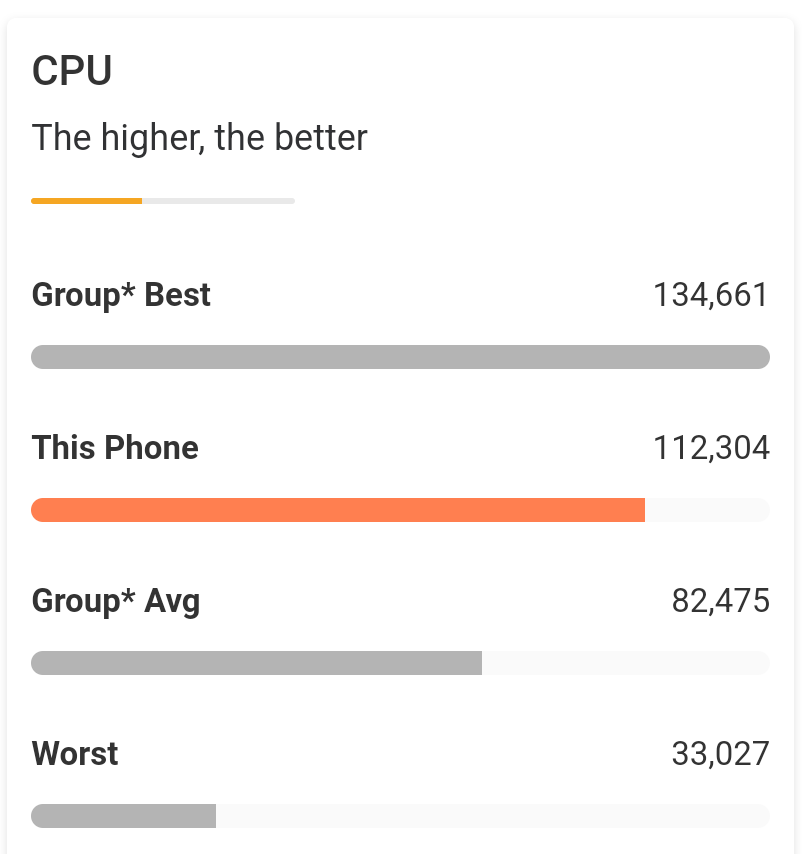Click the Group Avg score 82,475
This screenshot has height=854, width=802.
coord(720,601)
